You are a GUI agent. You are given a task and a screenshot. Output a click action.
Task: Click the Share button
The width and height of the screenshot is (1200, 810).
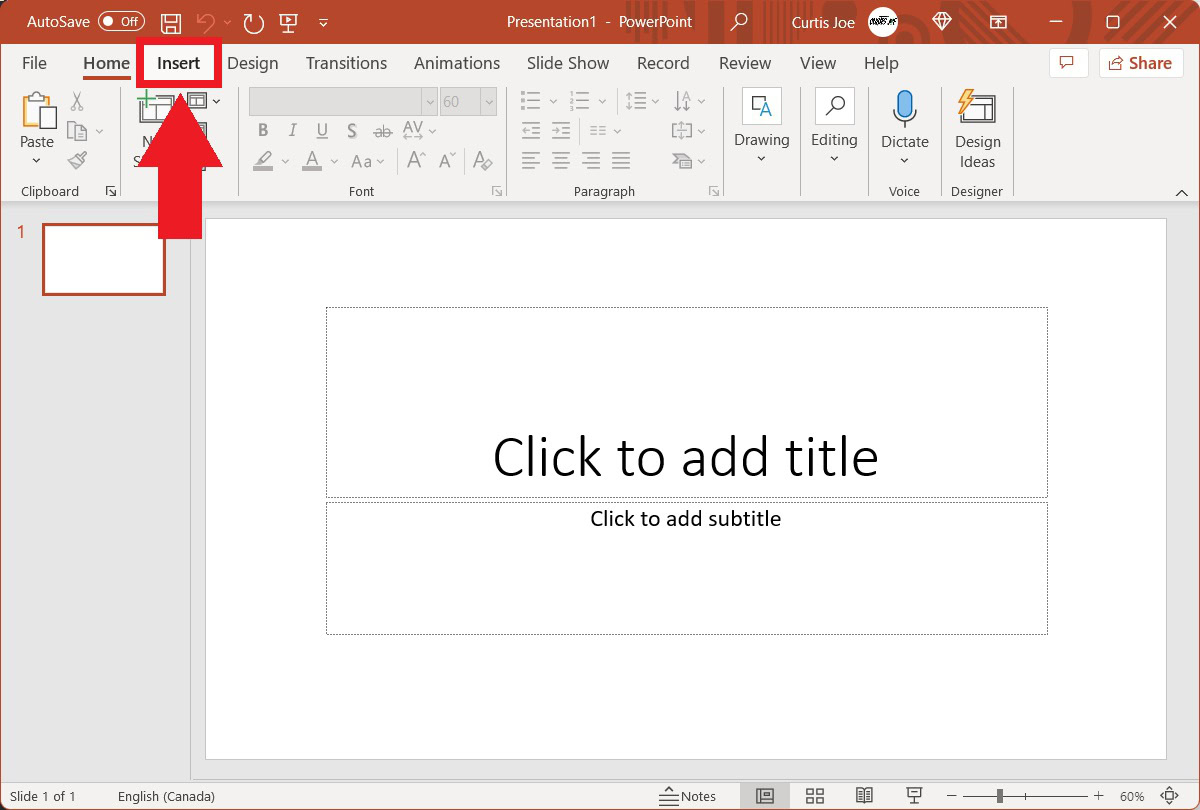(x=1141, y=63)
